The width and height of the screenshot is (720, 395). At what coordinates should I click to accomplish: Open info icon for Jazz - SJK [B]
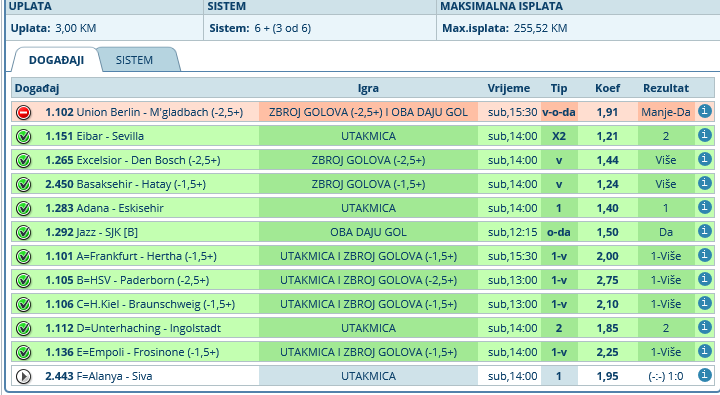pyautogui.click(x=705, y=231)
